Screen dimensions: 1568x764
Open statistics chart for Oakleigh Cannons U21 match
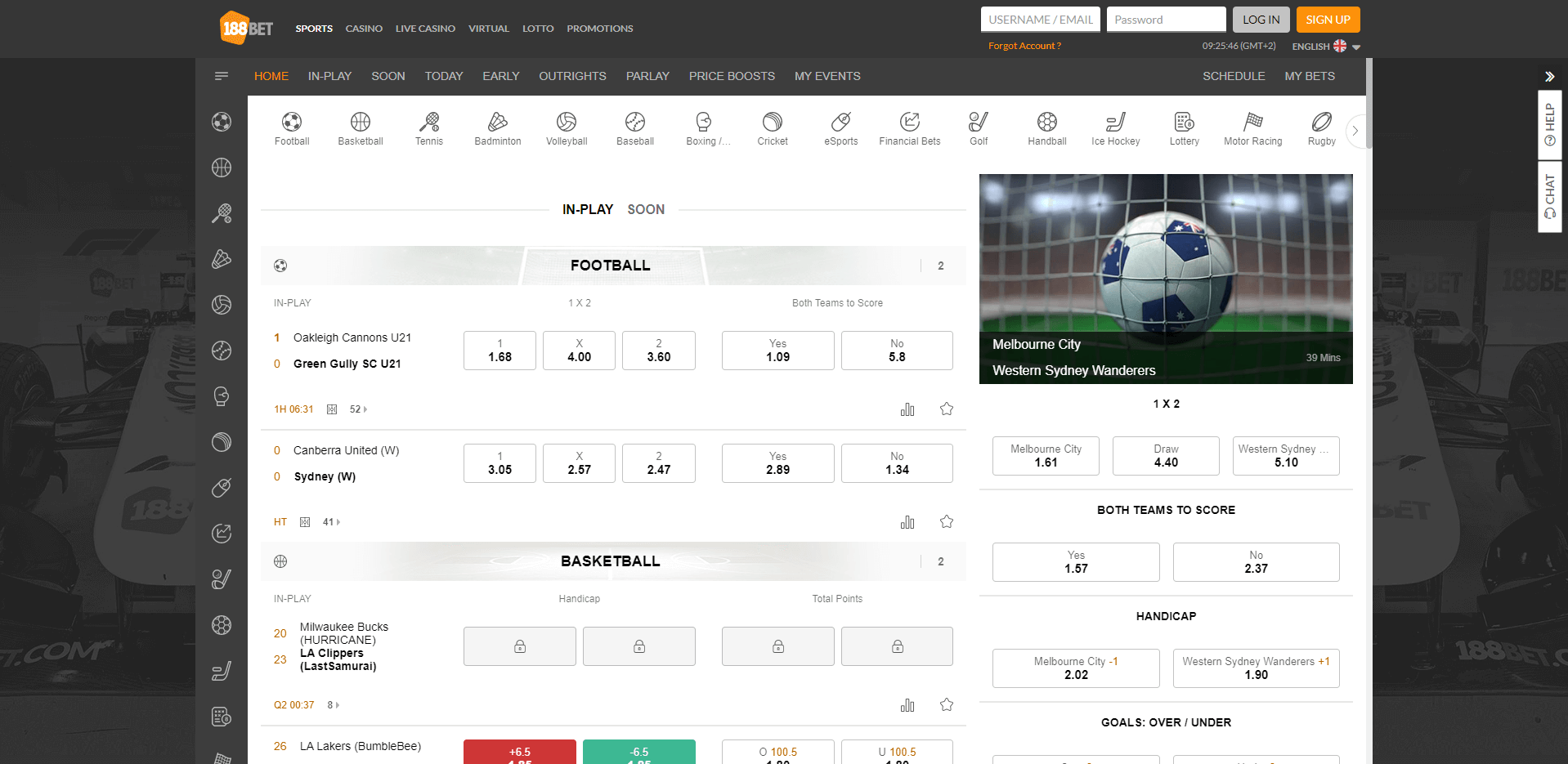pyautogui.click(x=907, y=409)
